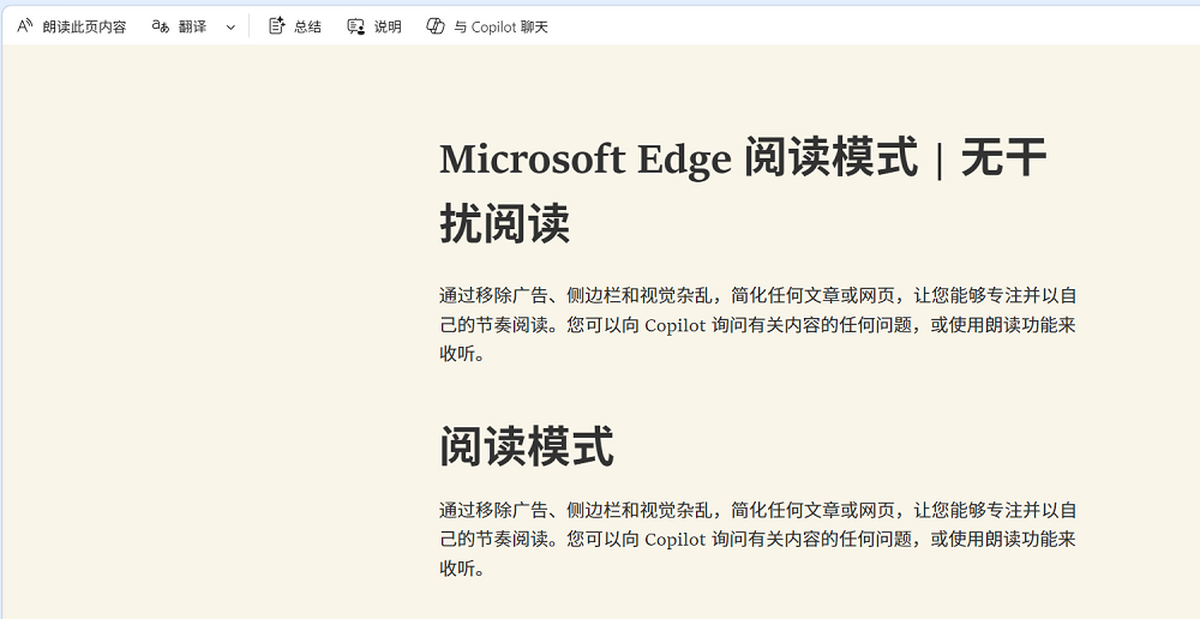Screen dimensions: 1200x619
Task: Click the Copilot logo icon
Action: (435, 26)
